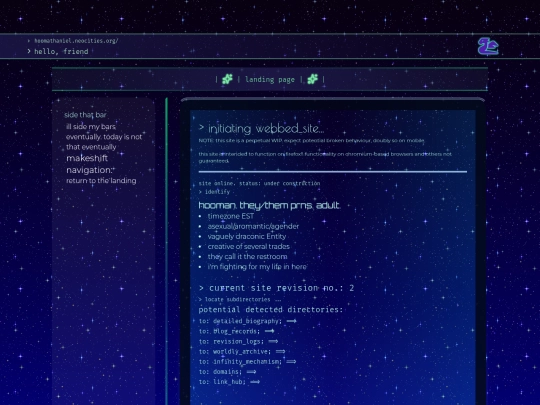Viewport: 540px width, 405px height.
Task: Click the 'NOTE: this site is a perpetual WIP' line
Action: coord(312,141)
